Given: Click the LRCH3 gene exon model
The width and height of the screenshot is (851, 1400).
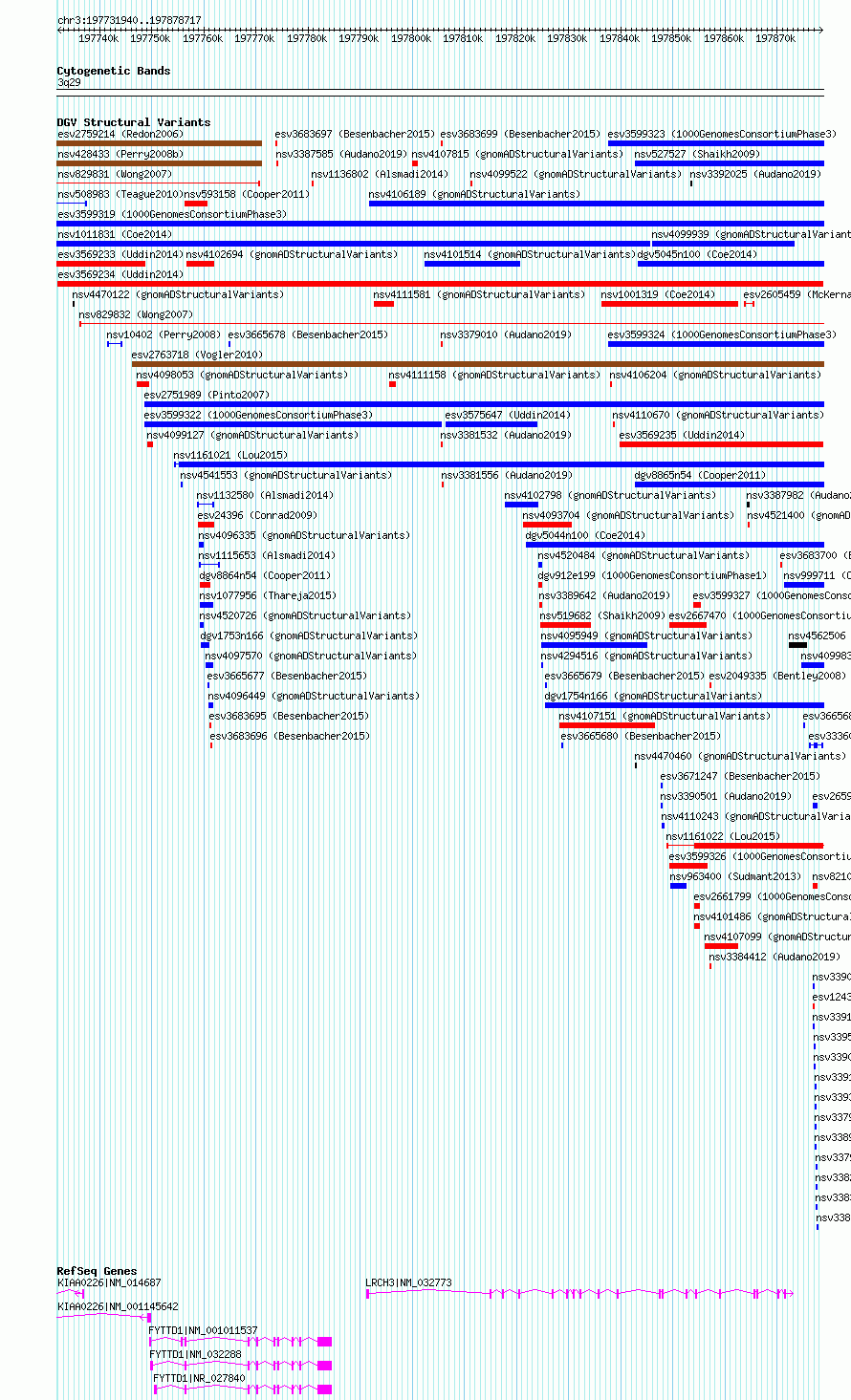Looking at the screenshot, I should click(580, 1294).
